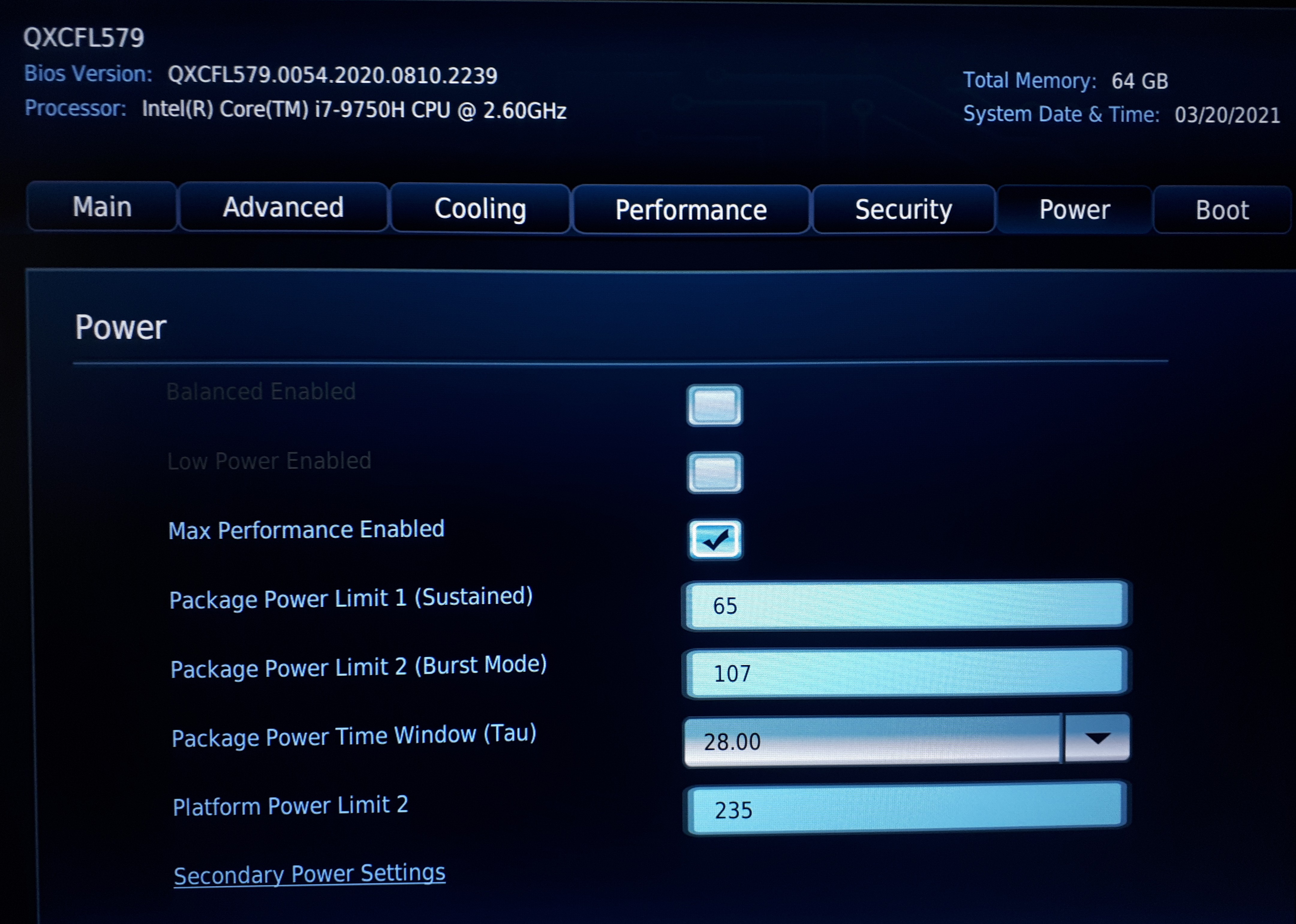
Task: Open the Boot tab
Action: click(x=1222, y=210)
